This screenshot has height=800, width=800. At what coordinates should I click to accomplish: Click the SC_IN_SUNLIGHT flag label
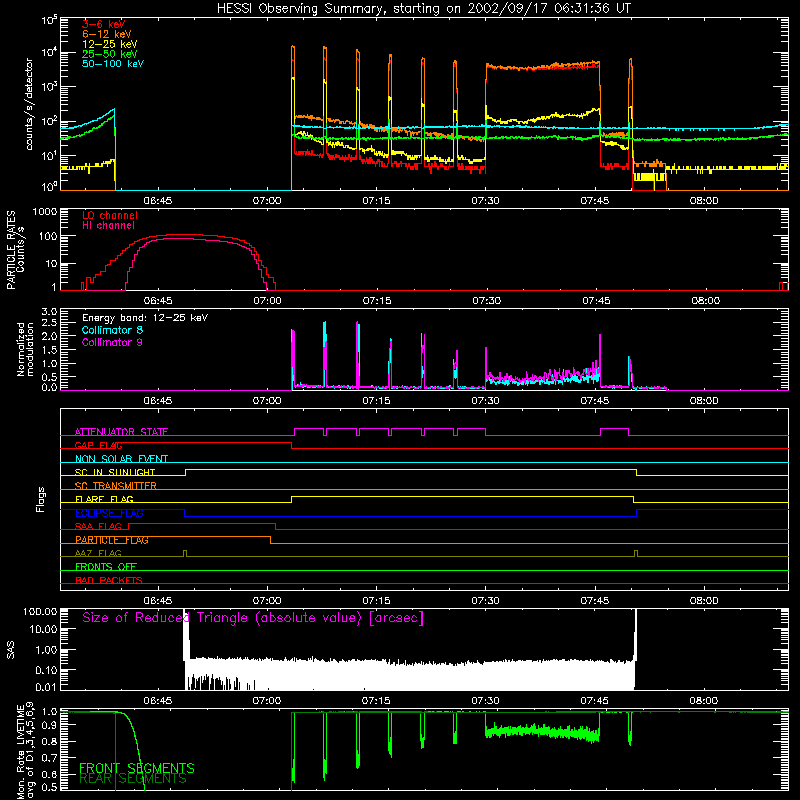coord(115,472)
